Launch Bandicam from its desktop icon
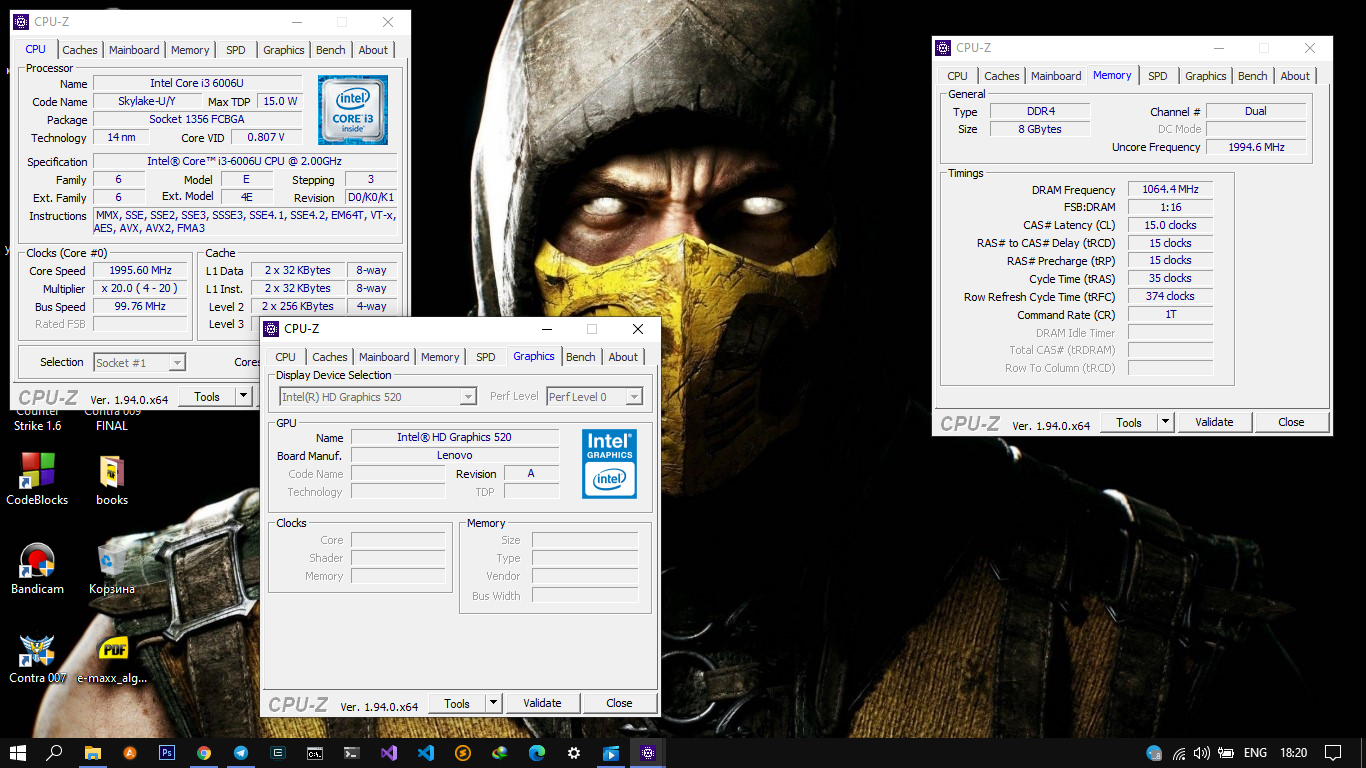The width and height of the screenshot is (1366, 768). coord(37,568)
